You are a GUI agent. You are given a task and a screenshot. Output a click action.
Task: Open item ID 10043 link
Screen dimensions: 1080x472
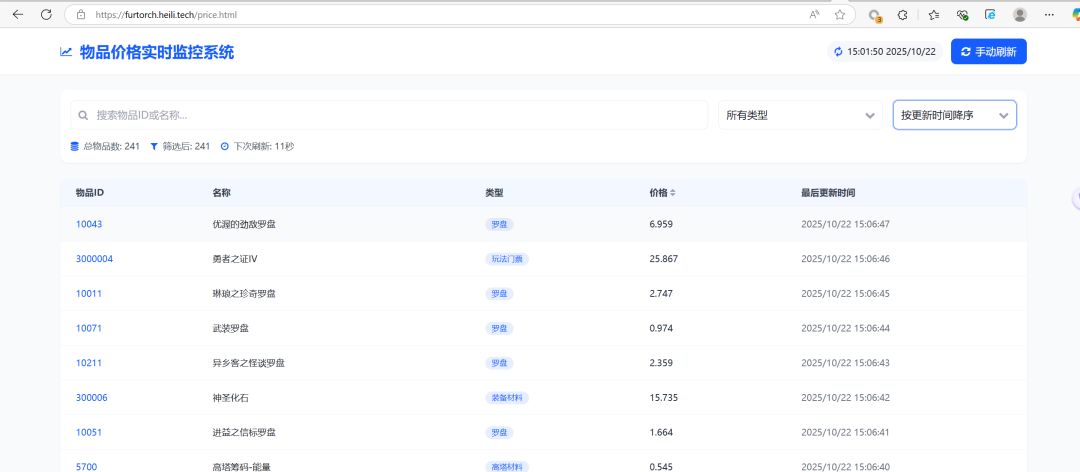[89, 224]
